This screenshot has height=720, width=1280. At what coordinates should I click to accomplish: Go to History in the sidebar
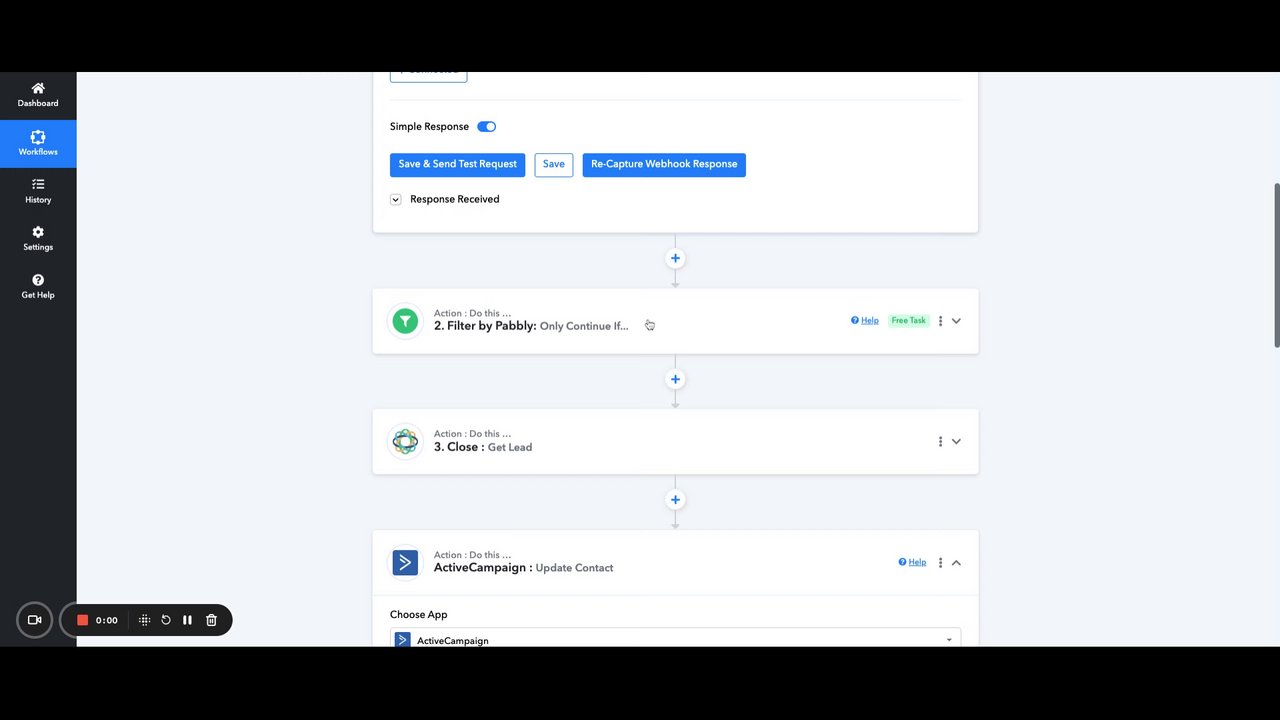38,191
